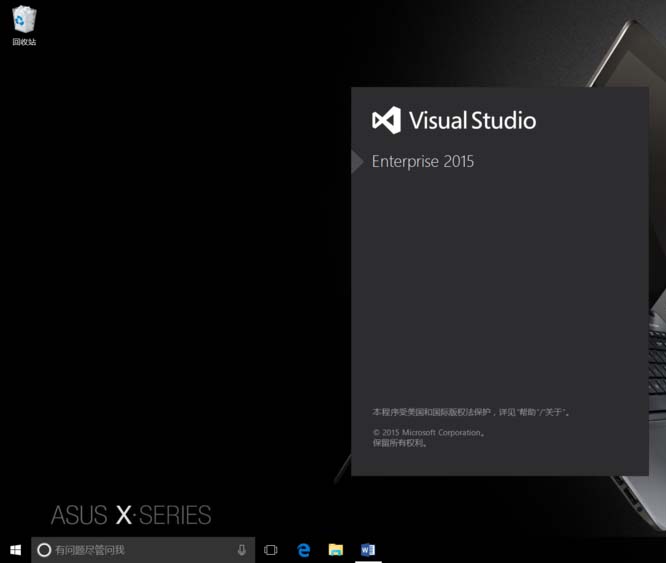Open File Explorer from the taskbar

pyautogui.click(x=336, y=550)
